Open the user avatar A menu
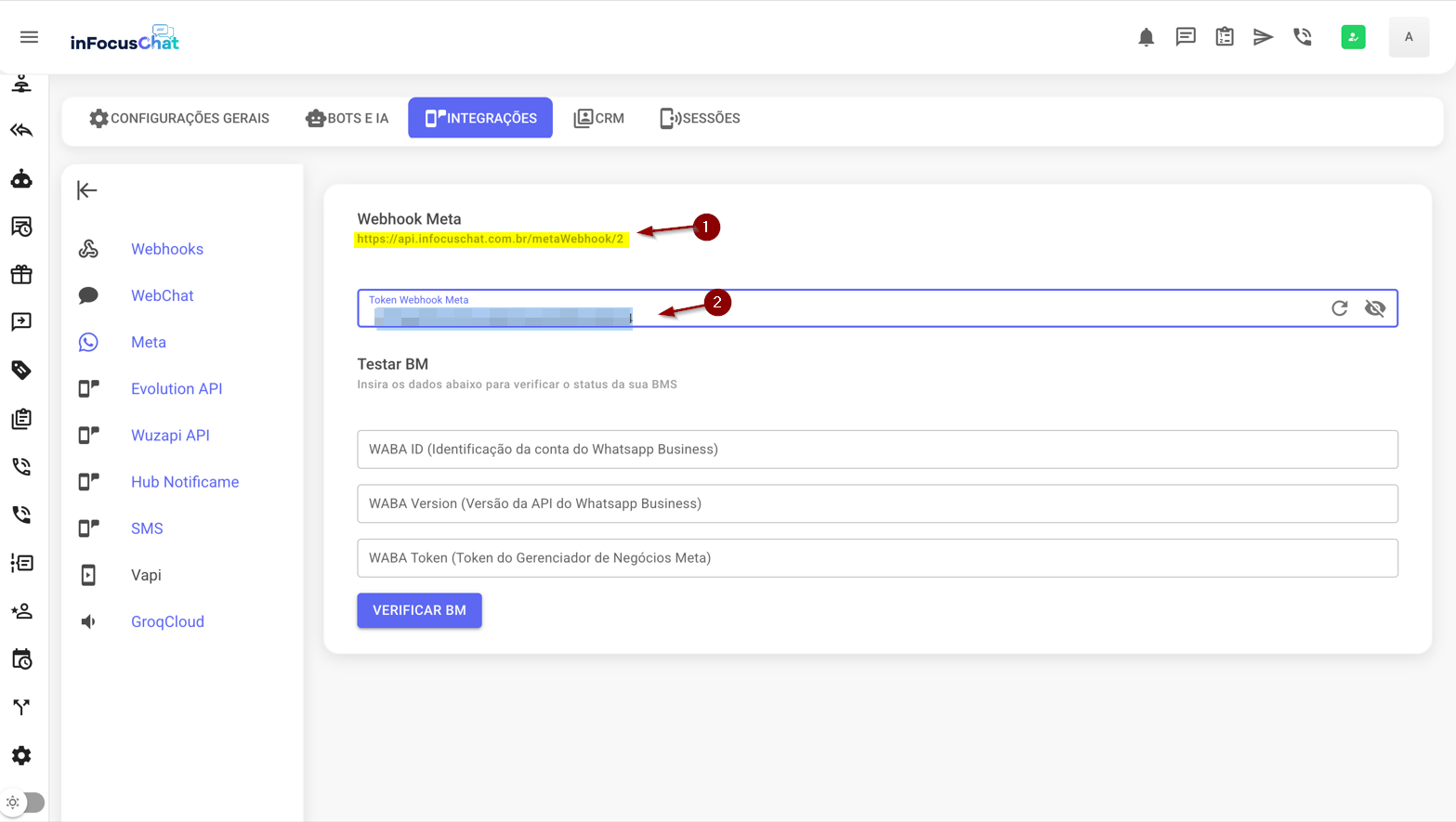 (x=1409, y=37)
